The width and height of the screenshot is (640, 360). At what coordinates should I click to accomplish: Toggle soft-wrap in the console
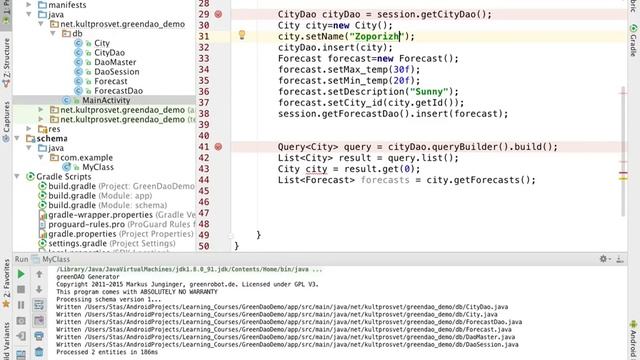tap(39, 305)
